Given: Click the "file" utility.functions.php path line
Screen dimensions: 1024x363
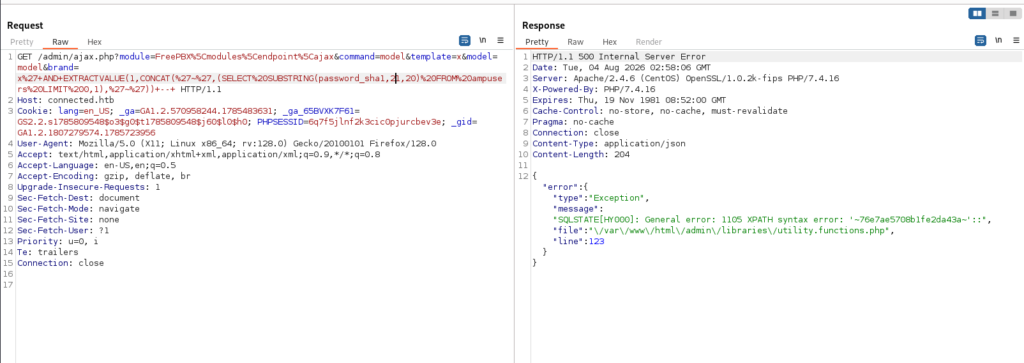Looking at the screenshot, I should [723, 230].
